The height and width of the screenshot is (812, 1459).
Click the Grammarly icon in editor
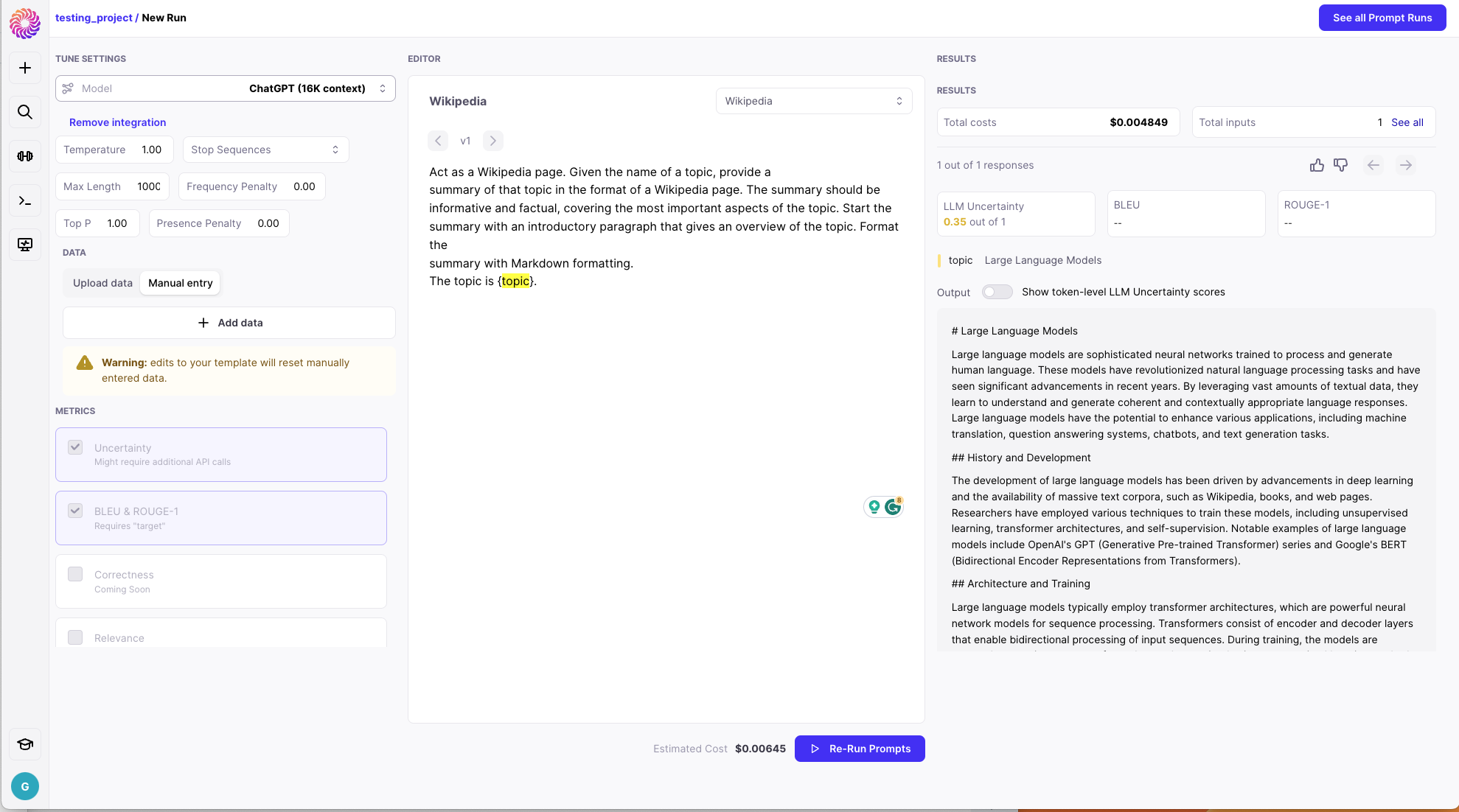point(893,507)
